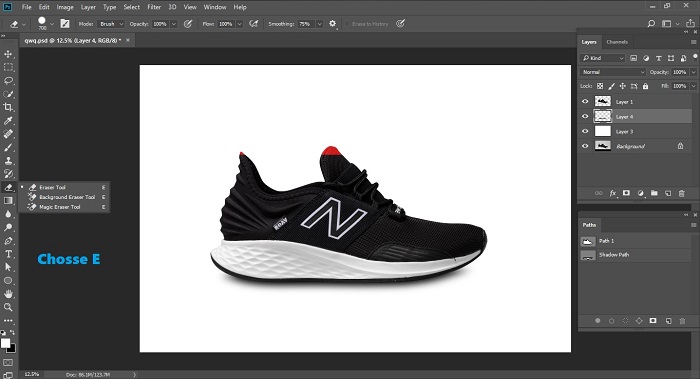Select the Zoom tool in toolbar
This screenshot has width=700, height=379.
click(8, 307)
